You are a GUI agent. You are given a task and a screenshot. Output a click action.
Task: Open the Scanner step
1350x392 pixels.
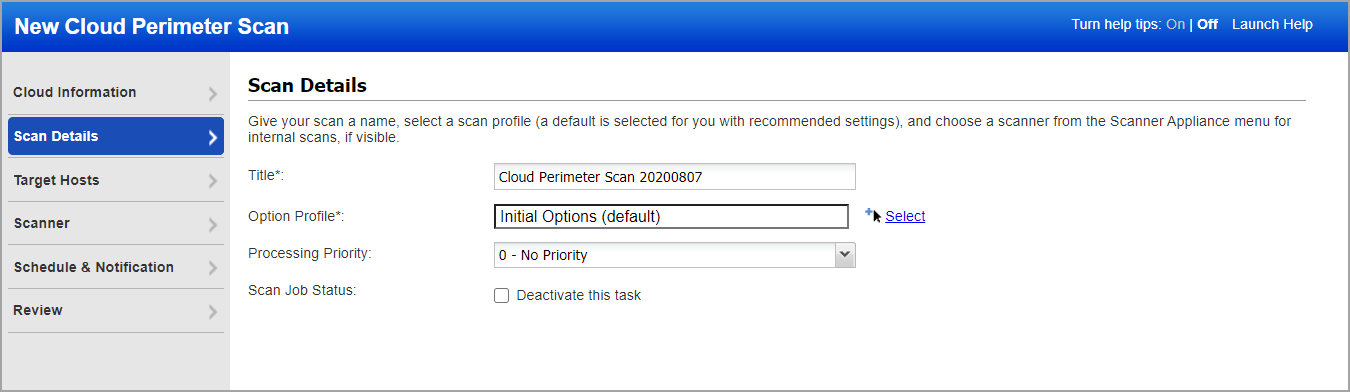tap(115, 224)
